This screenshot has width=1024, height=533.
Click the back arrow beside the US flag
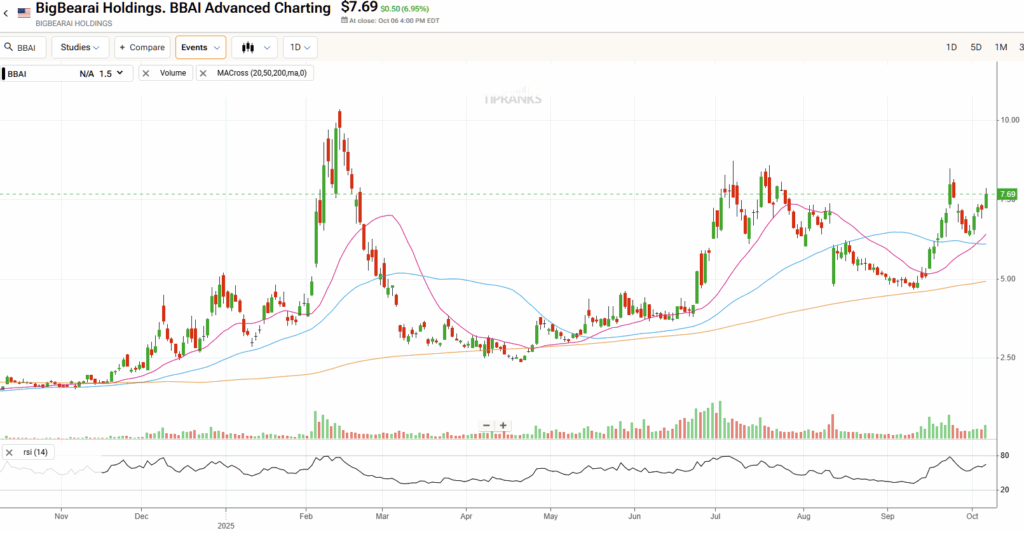click(5, 13)
